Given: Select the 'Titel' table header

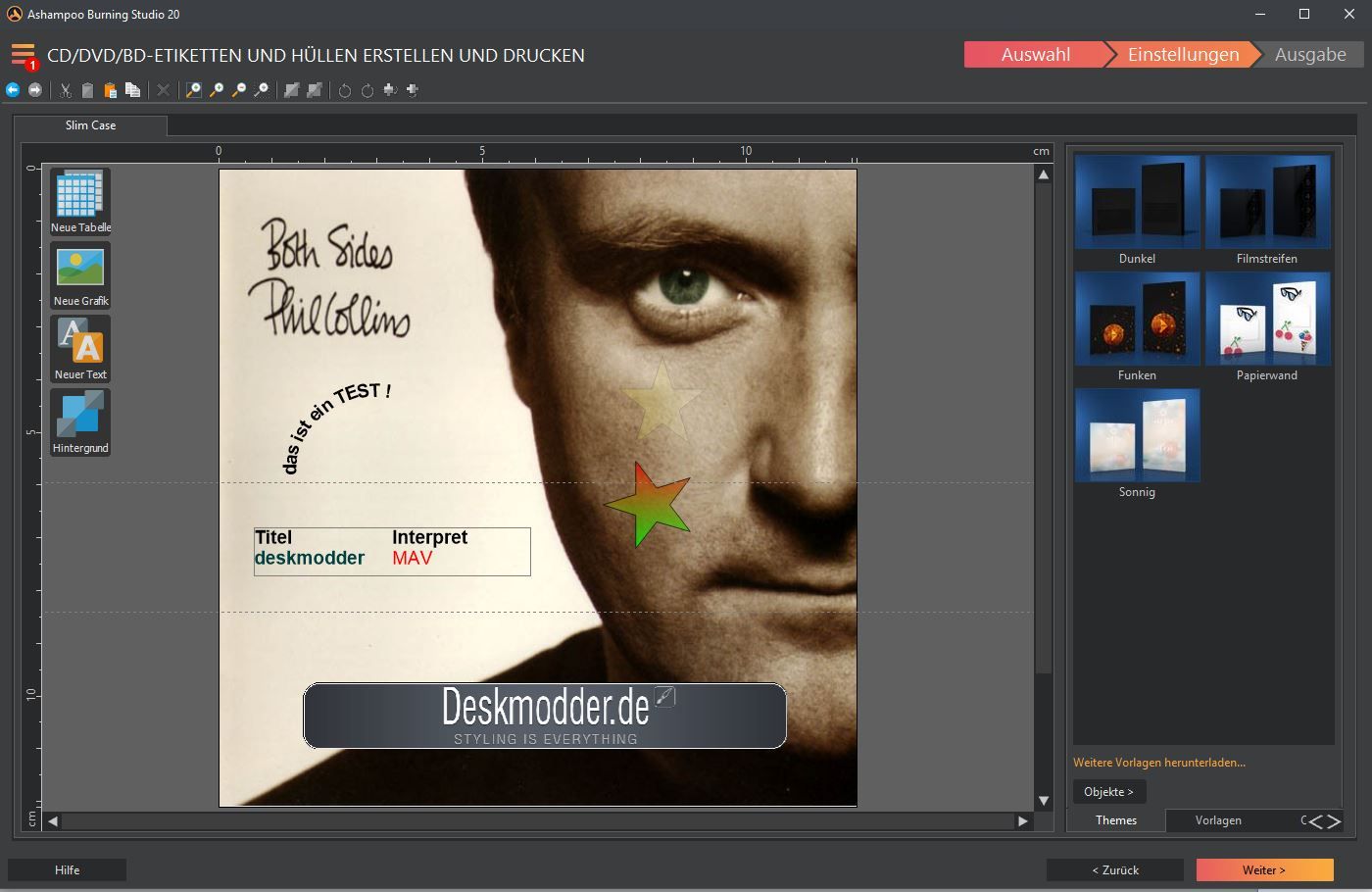Looking at the screenshot, I should pos(273,537).
